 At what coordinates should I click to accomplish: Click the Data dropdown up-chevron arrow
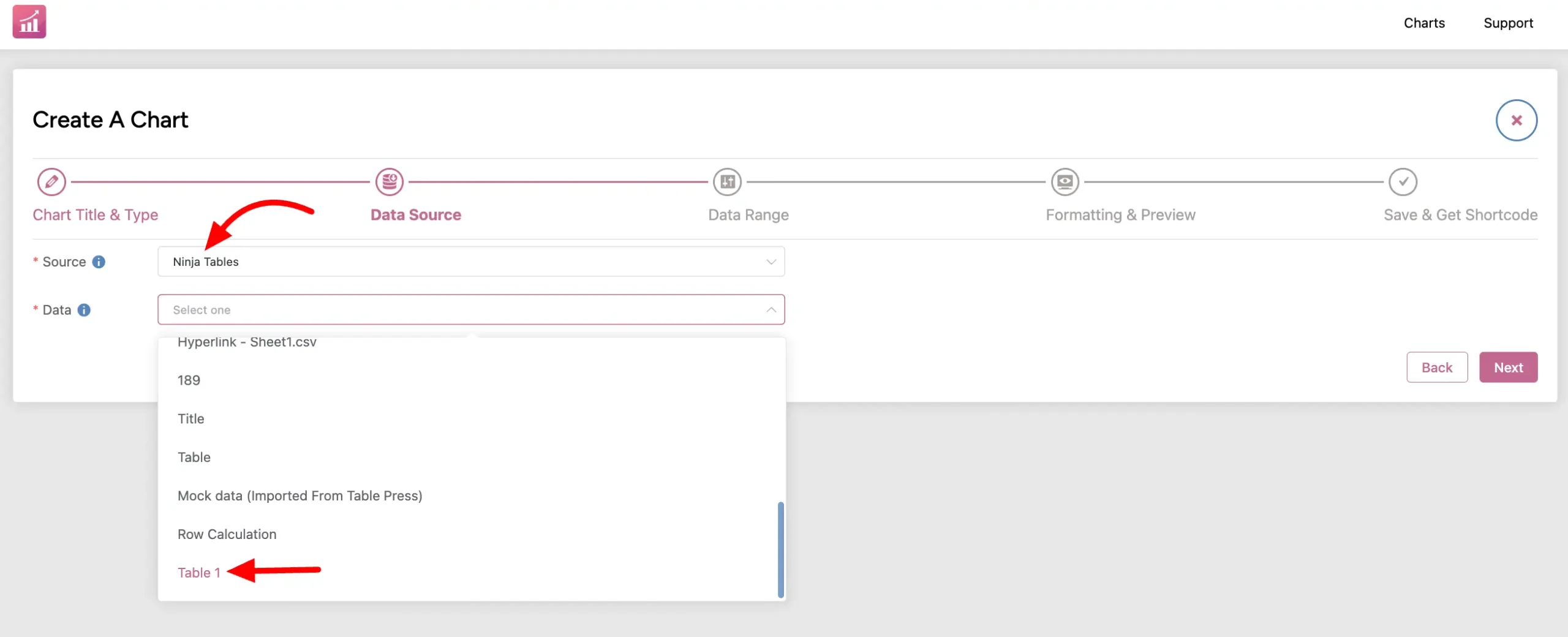point(771,310)
